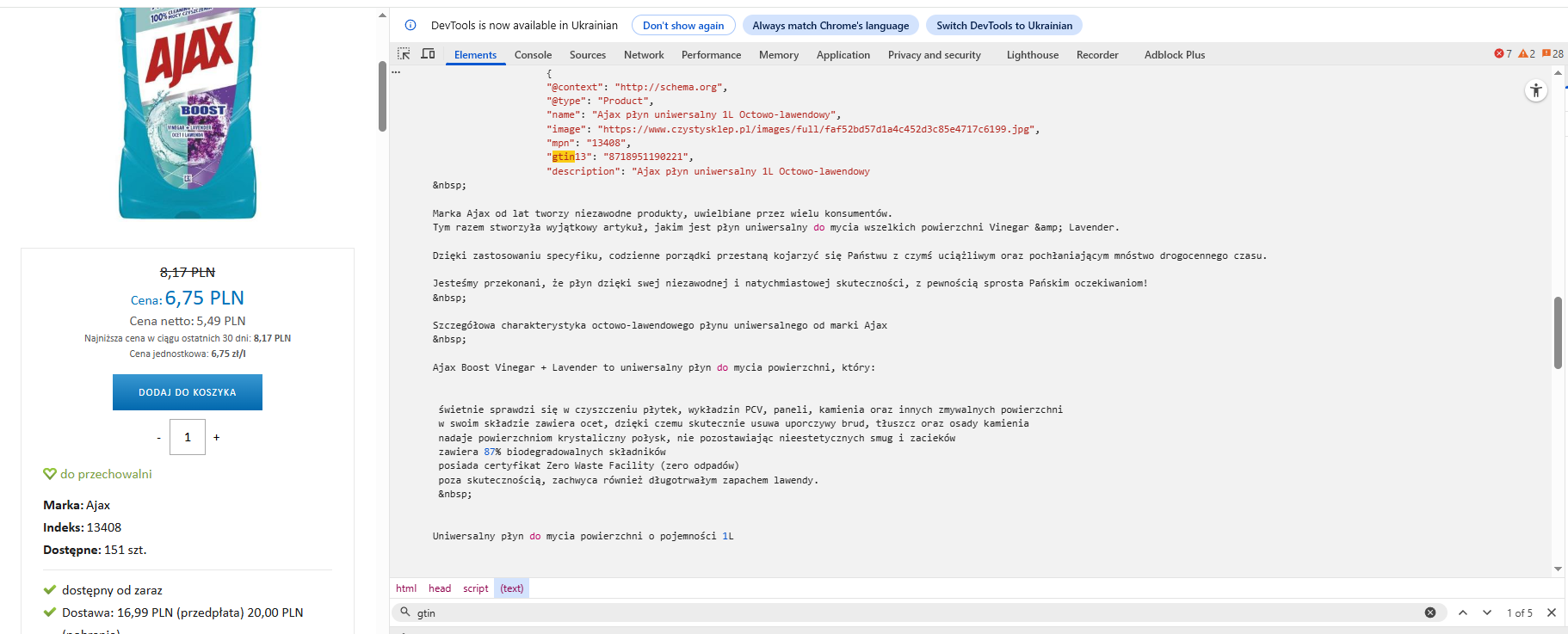Open the Recorder tab
Image resolution: width=1568 pixels, height=634 pixels.
click(1097, 55)
